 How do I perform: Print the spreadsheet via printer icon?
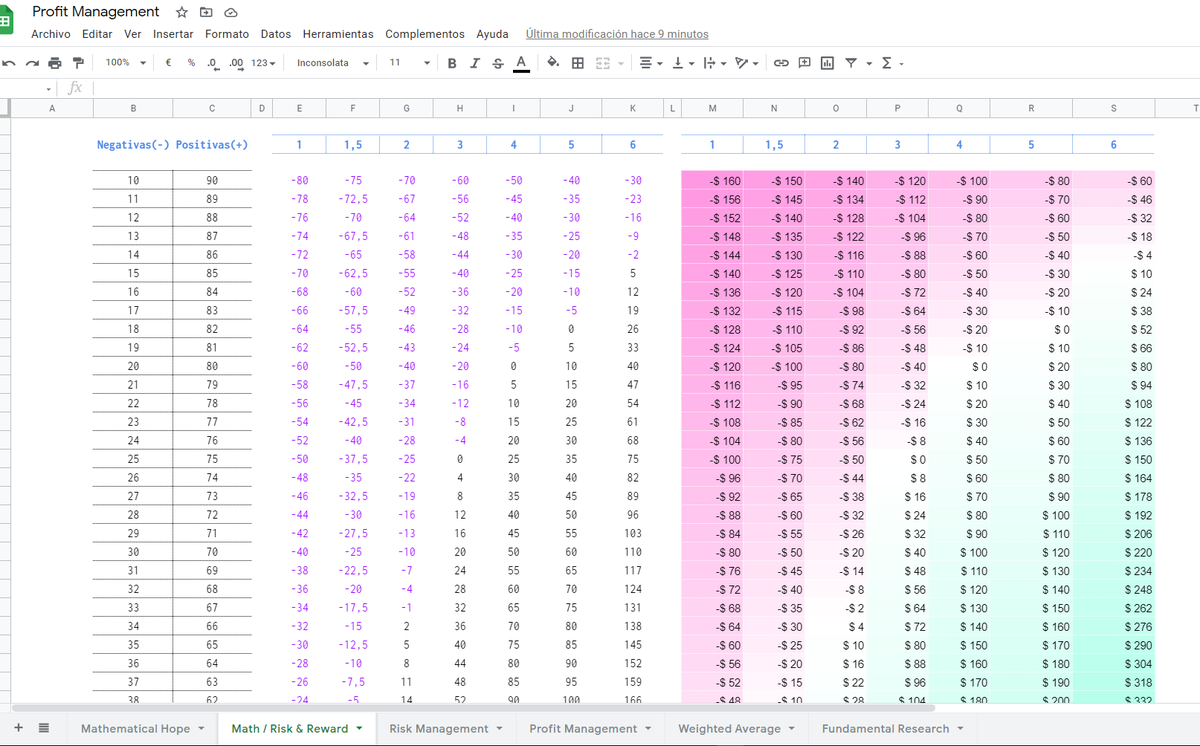55,63
